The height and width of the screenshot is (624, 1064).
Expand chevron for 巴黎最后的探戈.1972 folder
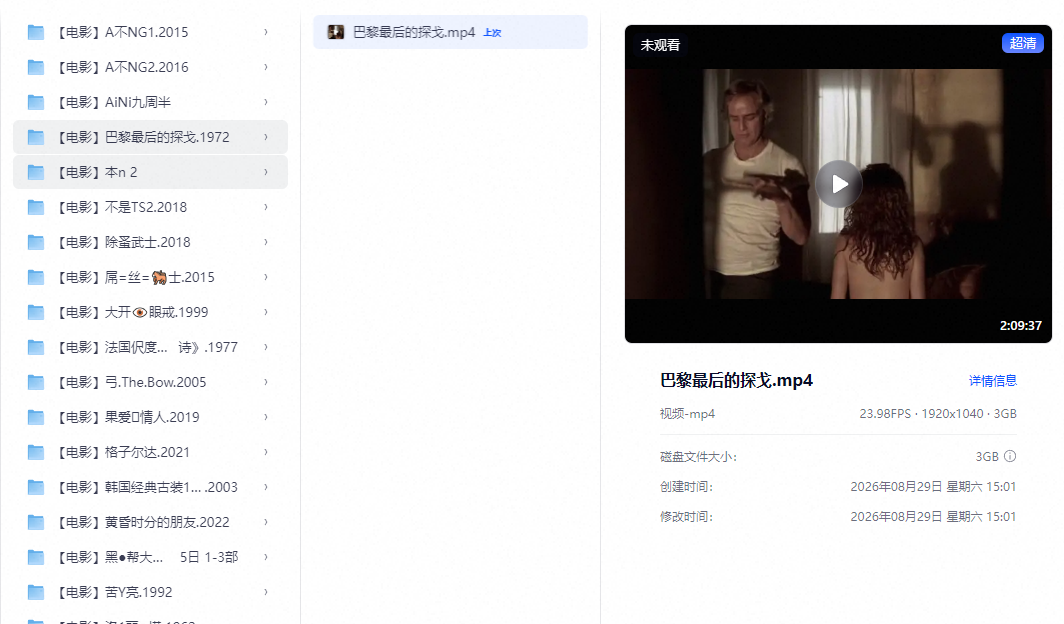(x=266, y=137)
